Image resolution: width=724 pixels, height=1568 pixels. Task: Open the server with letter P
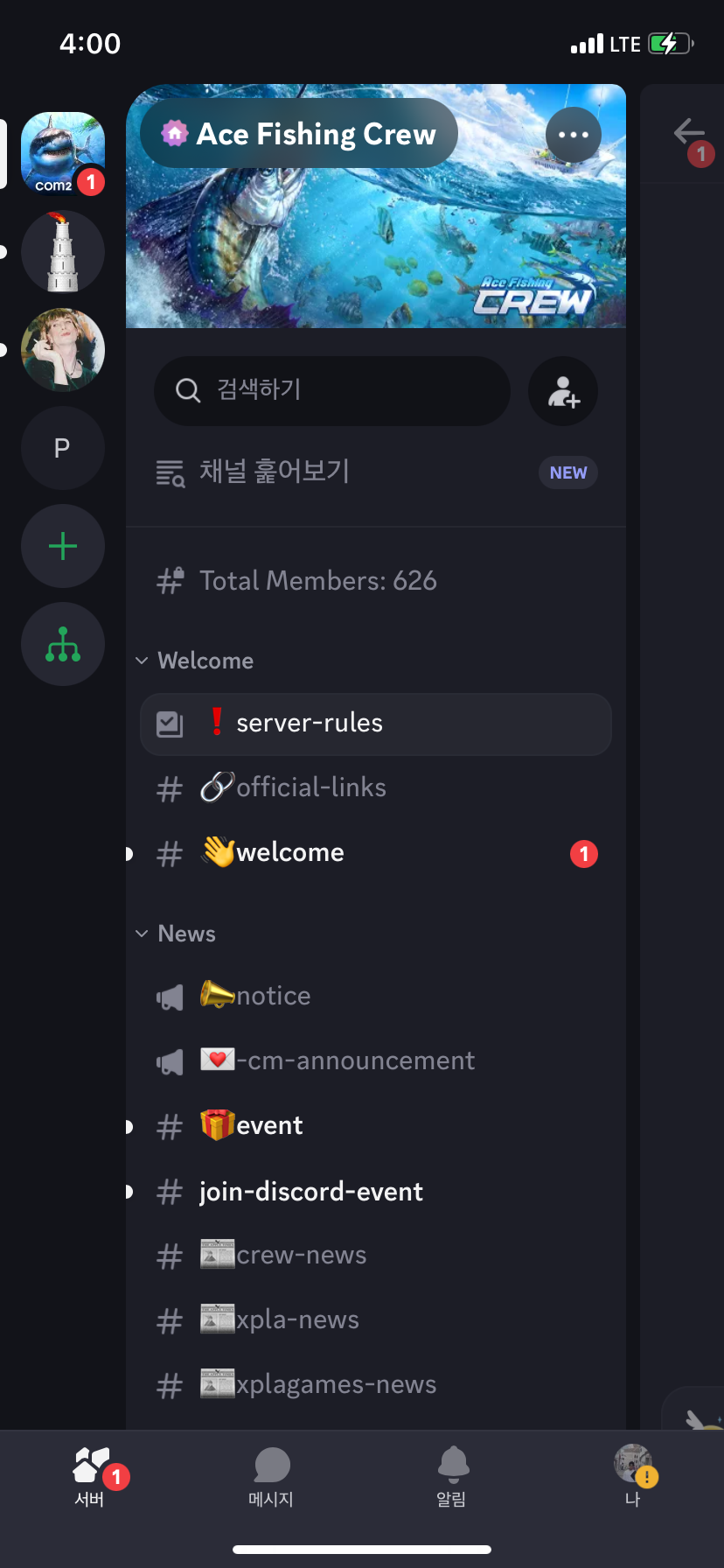pos(63,449)
